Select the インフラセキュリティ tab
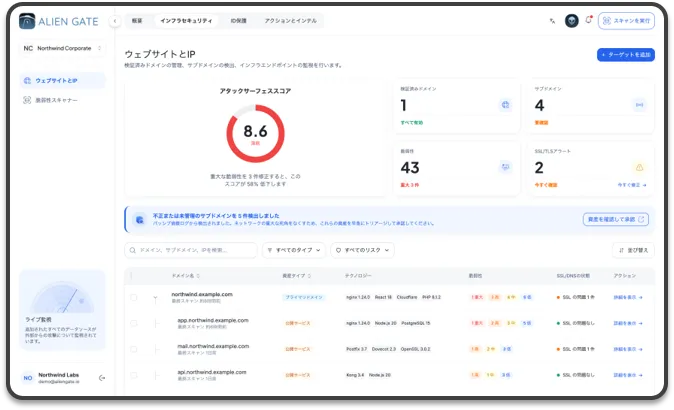The height and width of the screenshot is (410, 674). pyautogui.click(x=186, y=21)
